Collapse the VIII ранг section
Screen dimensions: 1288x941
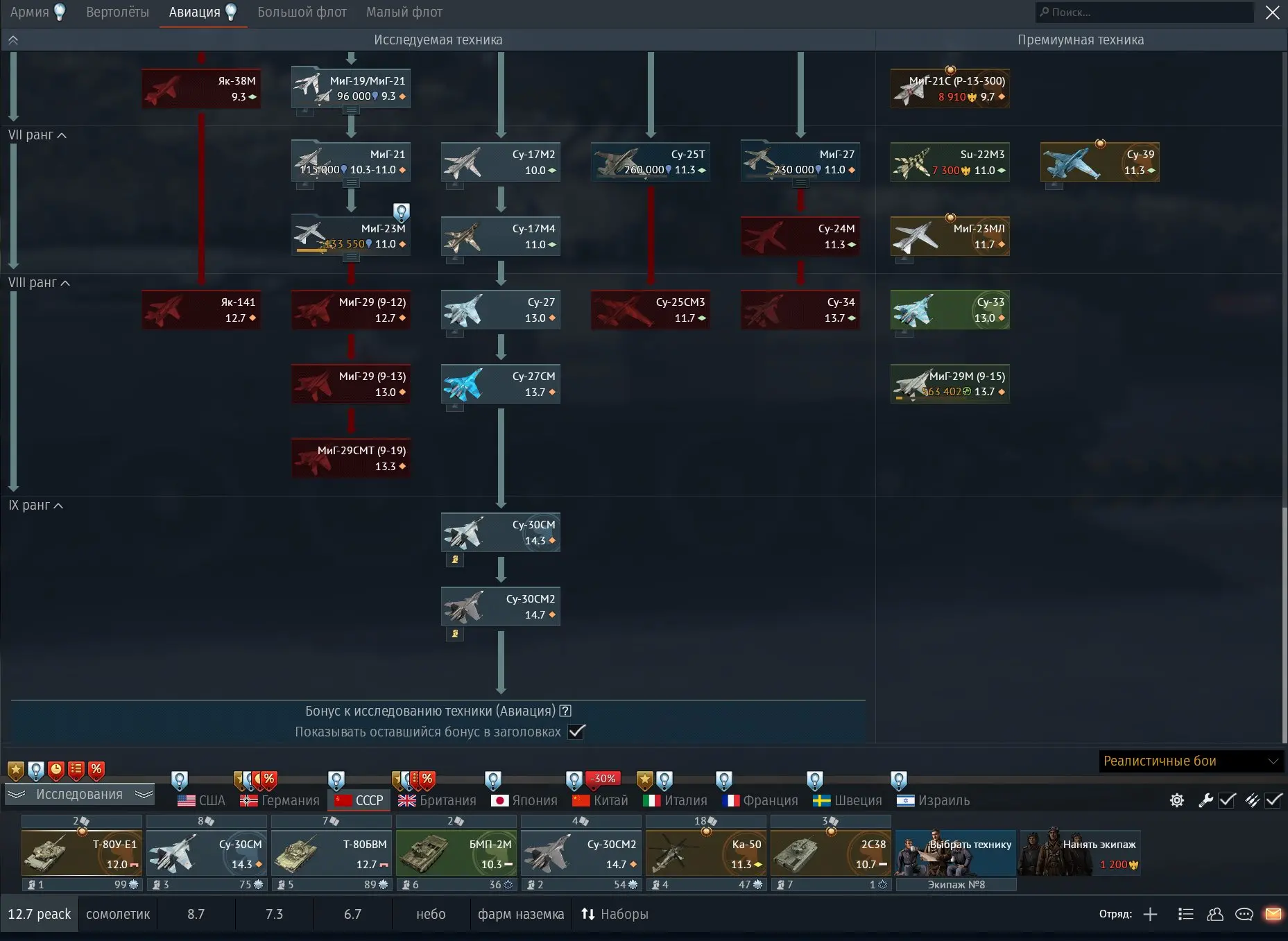click(x=39, y=283)
